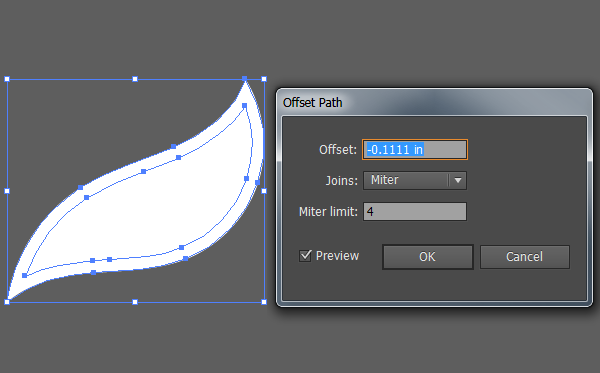Click the bottom-left bounding box handle
Viewport: 600px width, 373px height.
7,302
